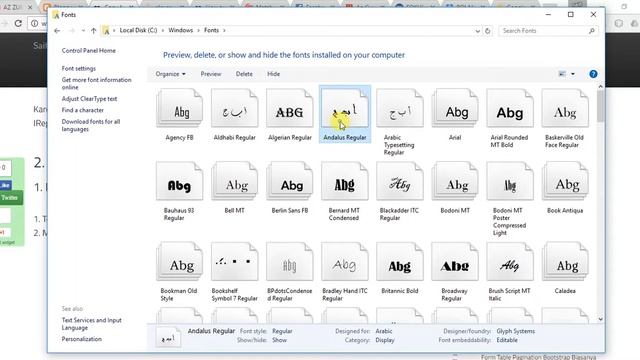Select the Andalus Regular font icon
640x360 pixels.
coord(344,108)
